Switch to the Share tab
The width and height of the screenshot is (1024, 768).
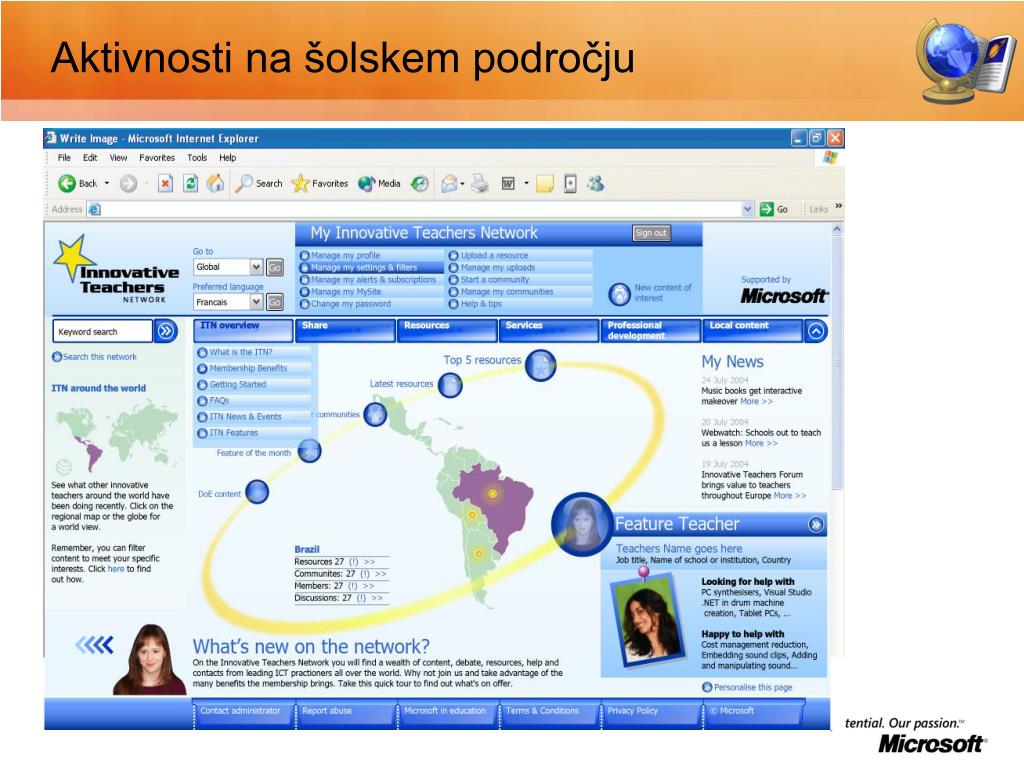pyautogui.click(x=345, y=330)
